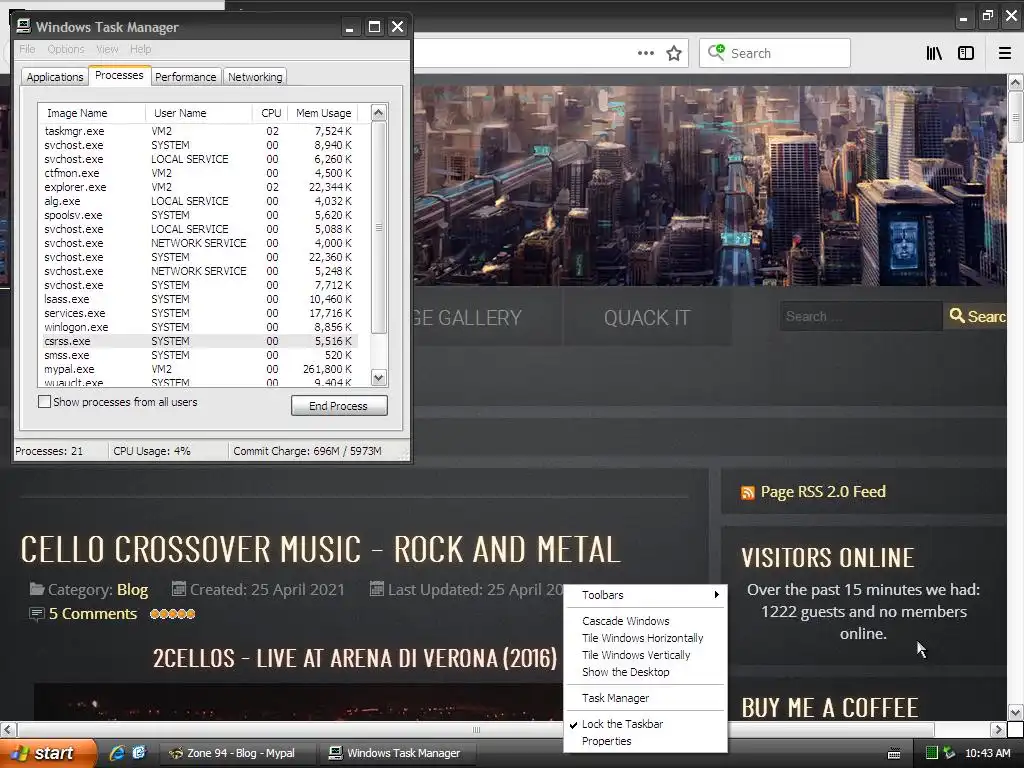Screen dimensions: 1024x768
Task: Click the Page RSS feed icon
Action: click(x=748, y=492)
